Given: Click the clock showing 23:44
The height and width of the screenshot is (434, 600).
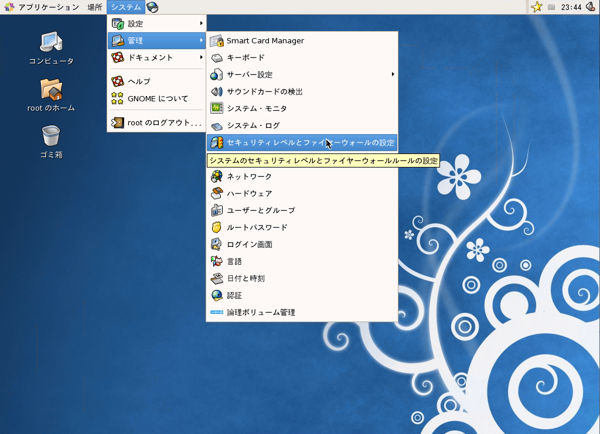Looking at the screenshot, I should point(571,7).
